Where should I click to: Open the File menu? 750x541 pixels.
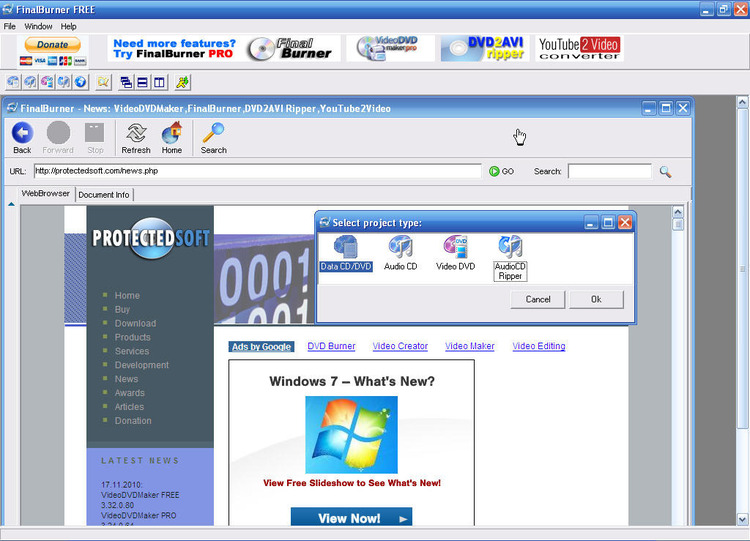10,26
